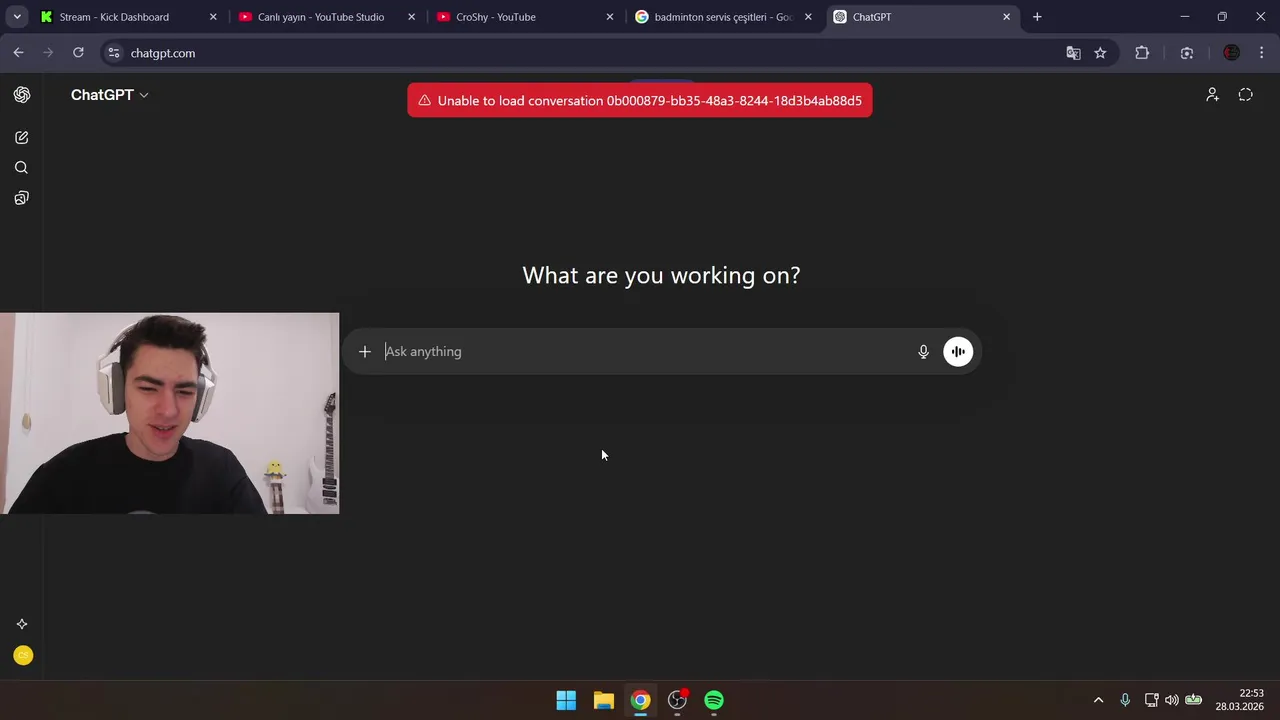This screenshot has width=1280, height=720.
Task: Open the ChatGPT logo home icon
Action: pyautogui.click(x=22, y=95)
